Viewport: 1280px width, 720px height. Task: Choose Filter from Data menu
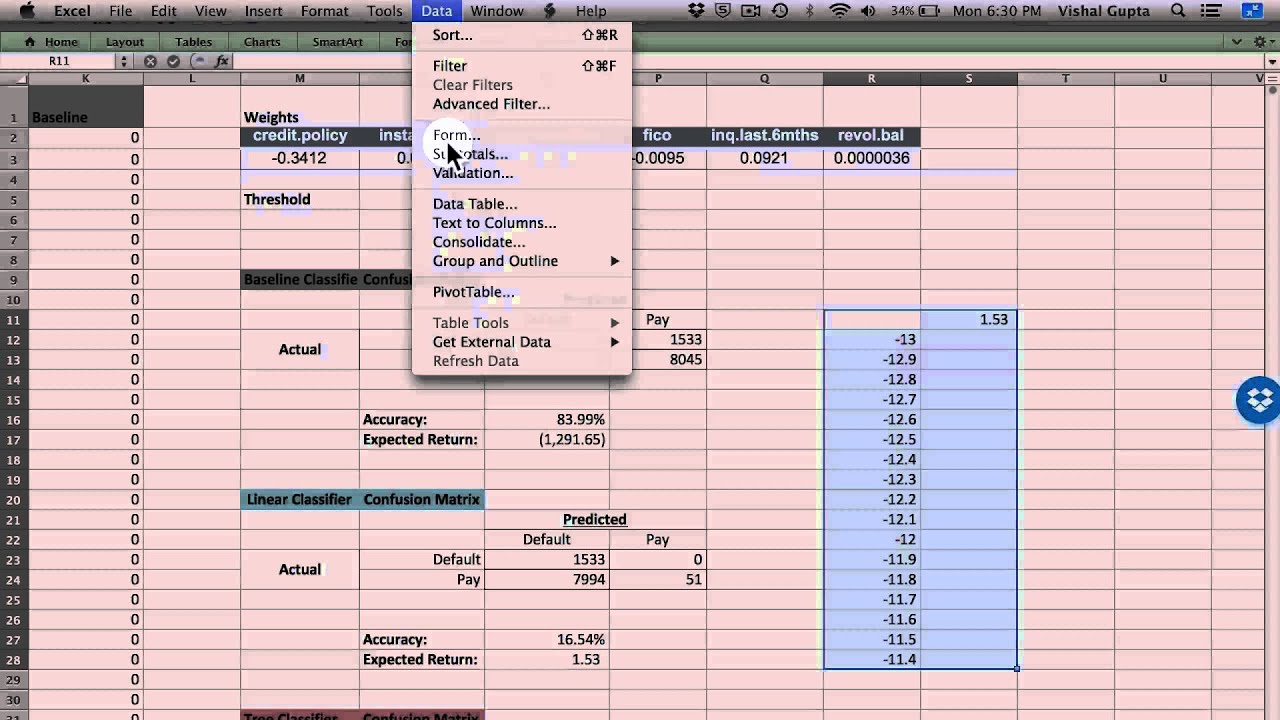click(x=522, y=66)
